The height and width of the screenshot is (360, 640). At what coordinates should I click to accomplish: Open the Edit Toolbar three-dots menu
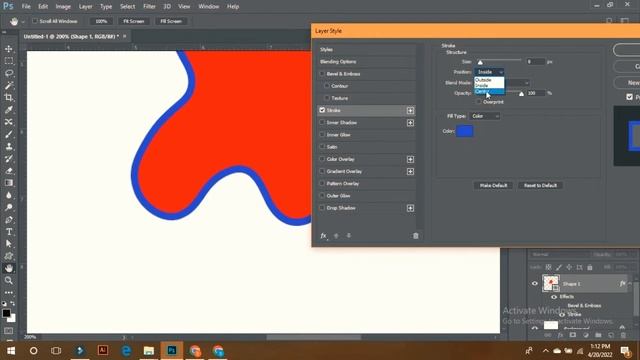(x=9, y=292)
